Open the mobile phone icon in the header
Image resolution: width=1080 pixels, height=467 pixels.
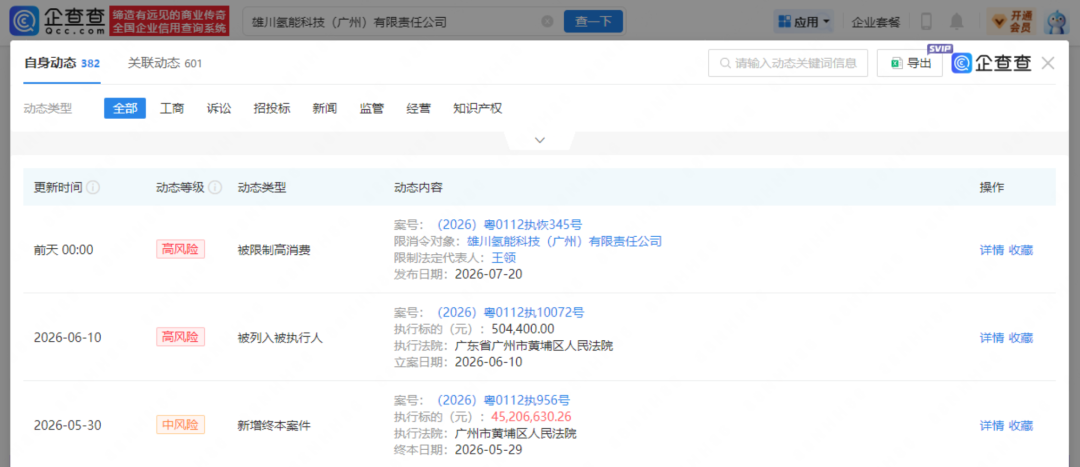tap(926, 22)
